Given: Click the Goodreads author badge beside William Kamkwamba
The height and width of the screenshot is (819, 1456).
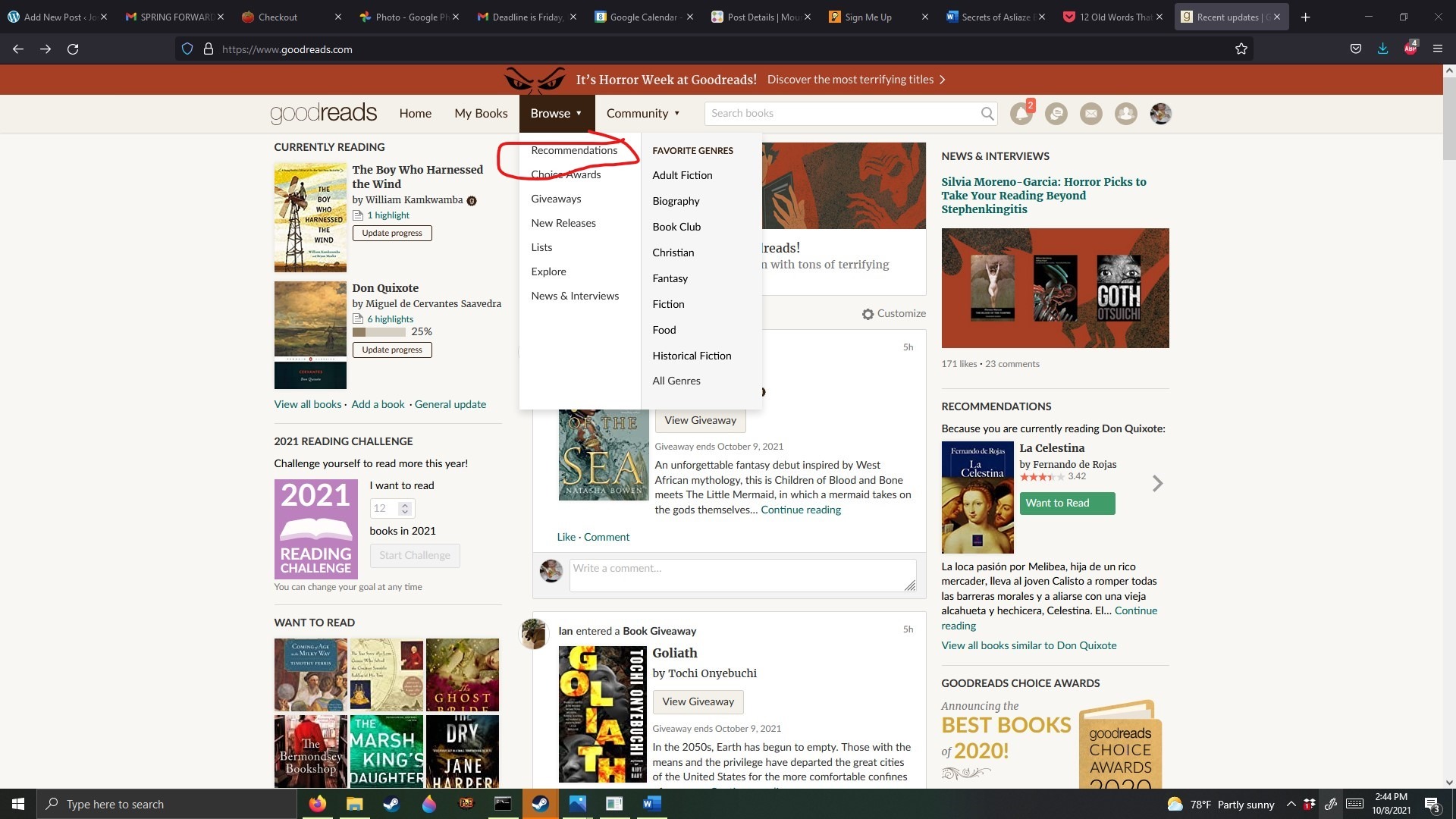Looking at the screenshot, I should click(471, 201).
